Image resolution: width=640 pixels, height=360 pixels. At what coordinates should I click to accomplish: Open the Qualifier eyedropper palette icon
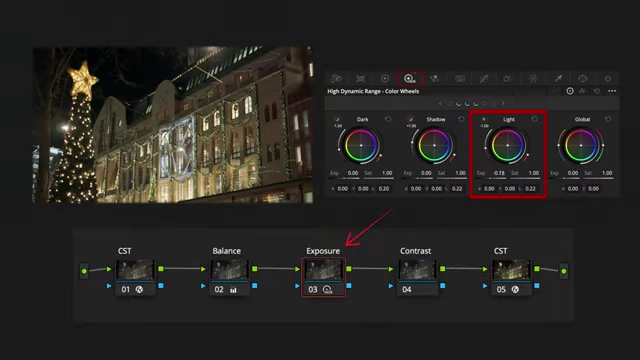[558, 78]
